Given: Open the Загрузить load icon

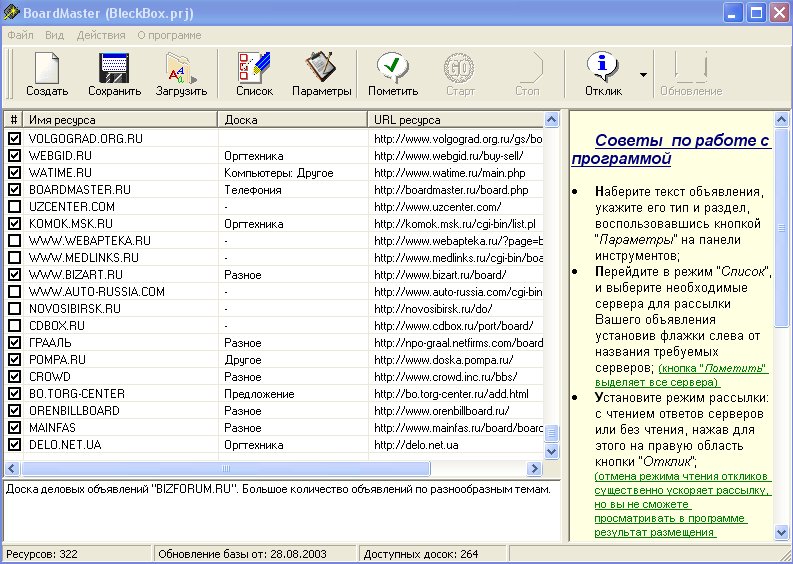Looking at the screenshot, I should click(181, 68).
